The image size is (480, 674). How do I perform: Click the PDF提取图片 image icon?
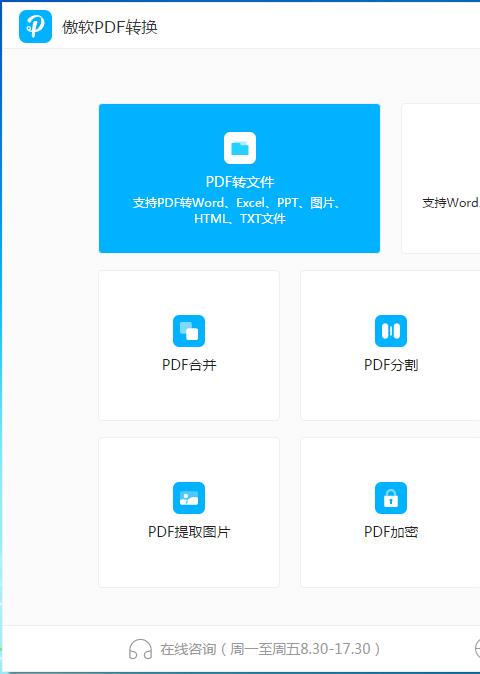189,498
